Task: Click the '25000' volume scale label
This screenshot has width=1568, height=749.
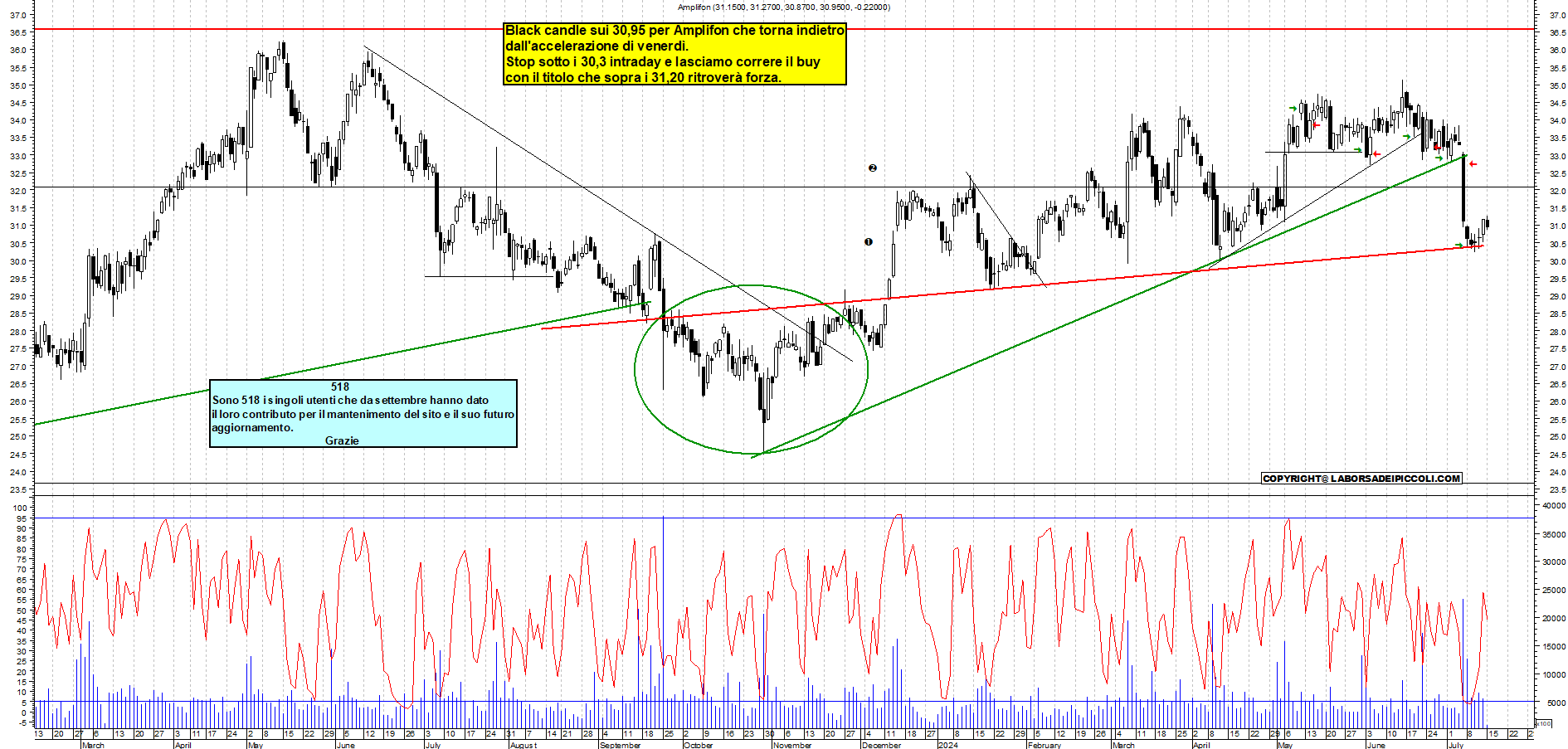Action: [x=1554, y=590]
